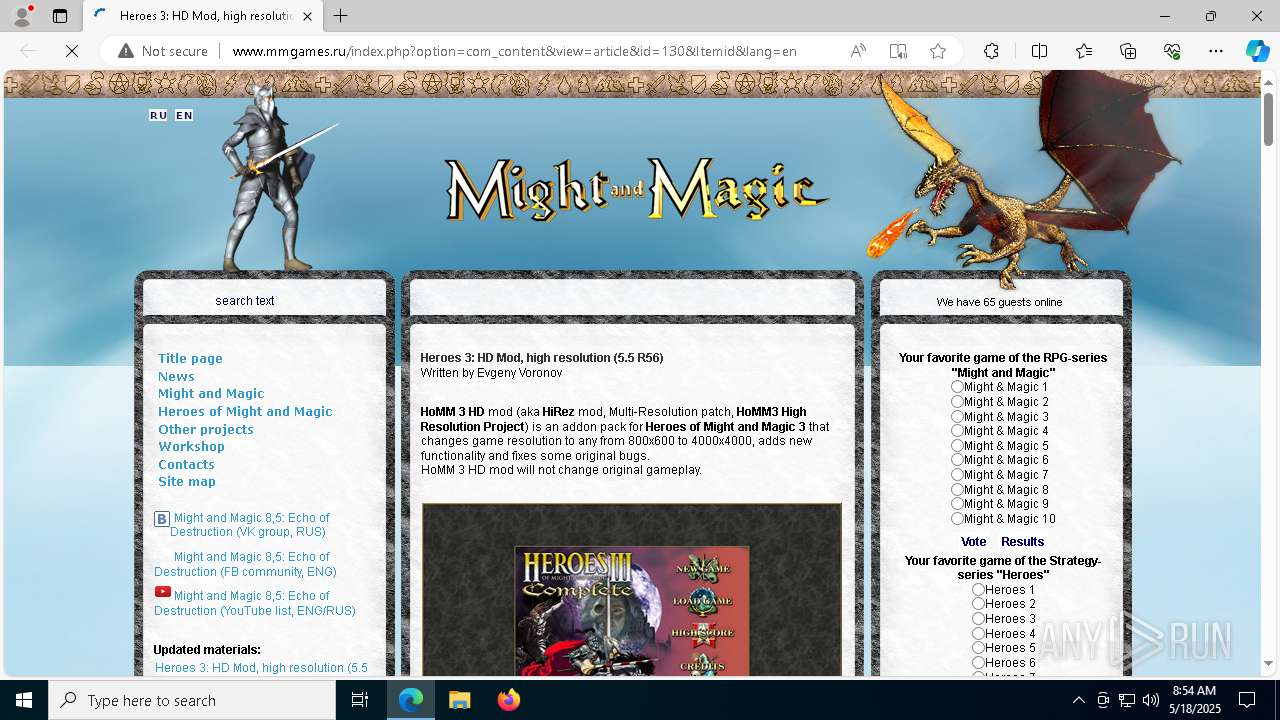The image size is (1280, 720).
Task: Select Might & Magic 10 radio button
Action: coord(958,518)
